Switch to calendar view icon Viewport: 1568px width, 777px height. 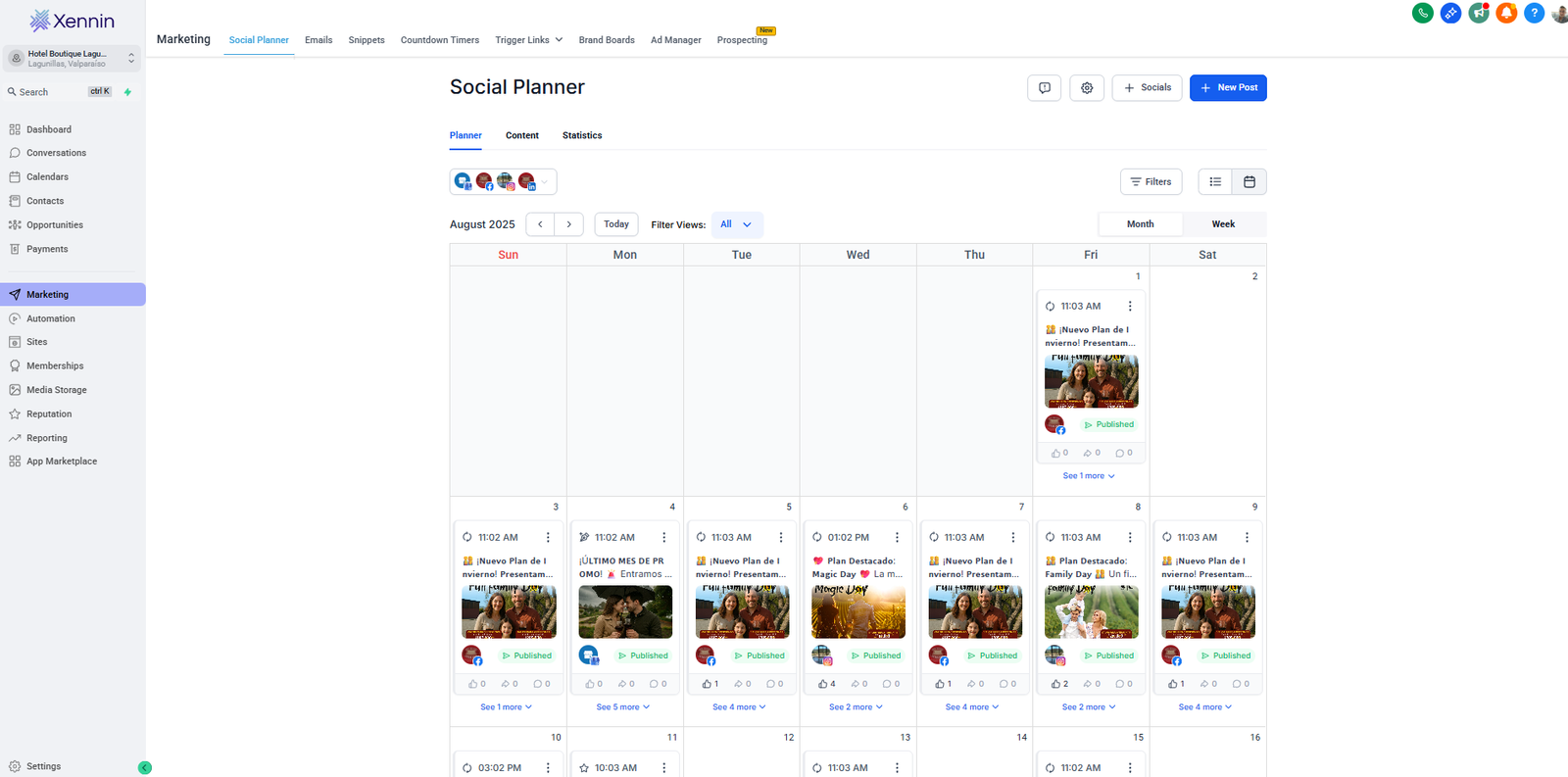tap(1249, 181)
